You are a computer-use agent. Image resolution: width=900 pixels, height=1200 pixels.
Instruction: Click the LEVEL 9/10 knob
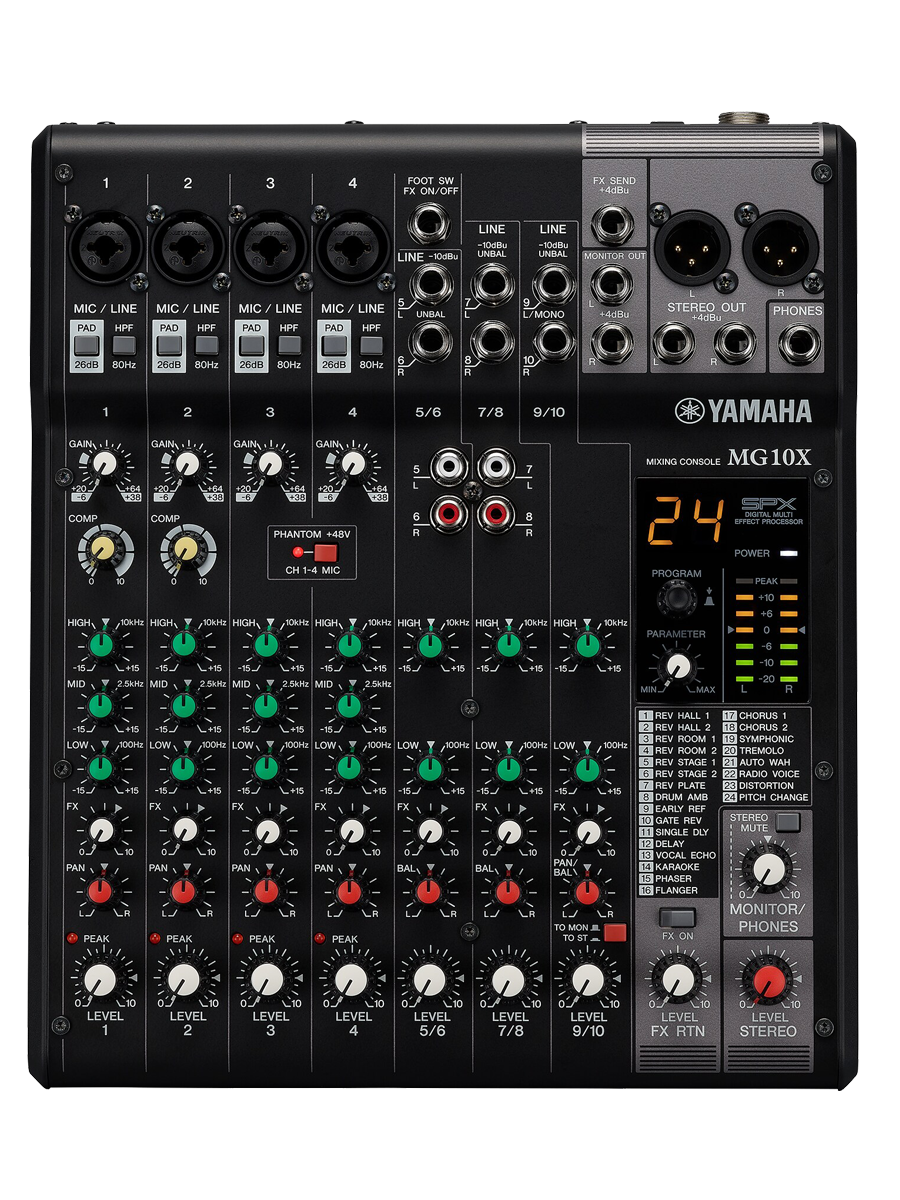pos(589,980)
